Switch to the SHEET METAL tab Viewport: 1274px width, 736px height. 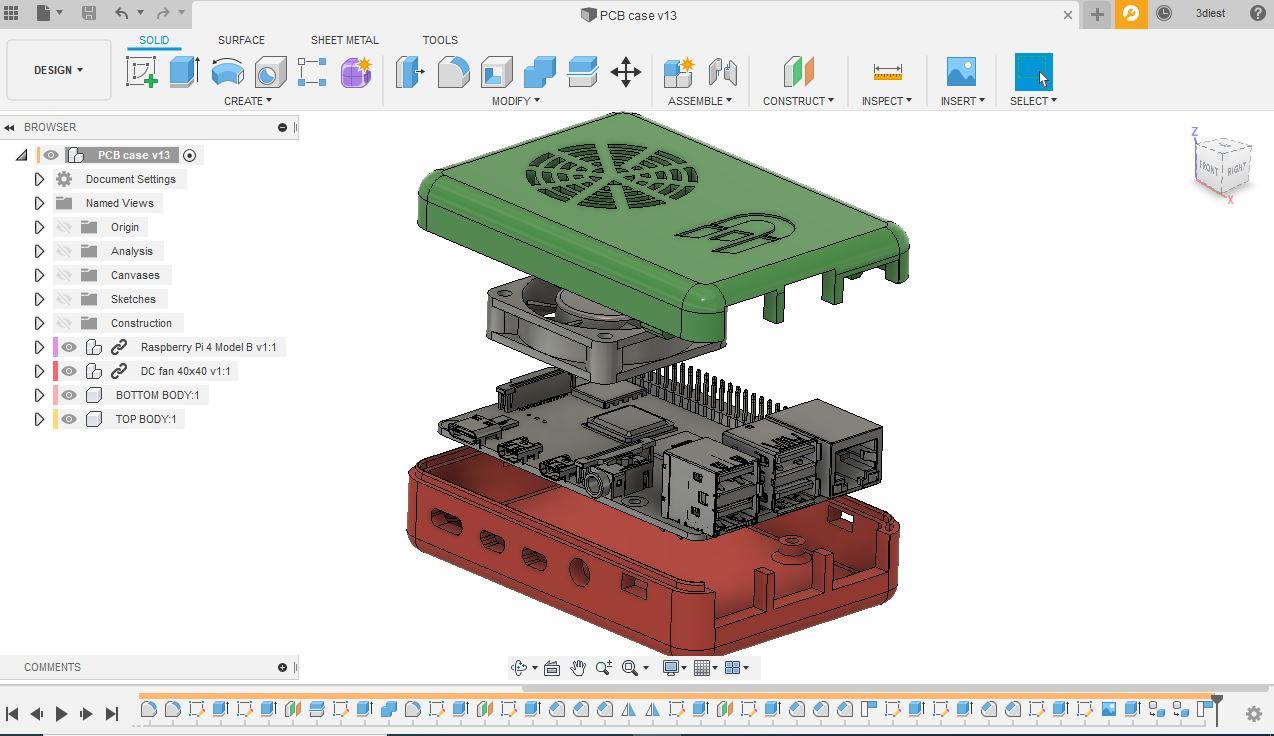[x=344, y=40]
